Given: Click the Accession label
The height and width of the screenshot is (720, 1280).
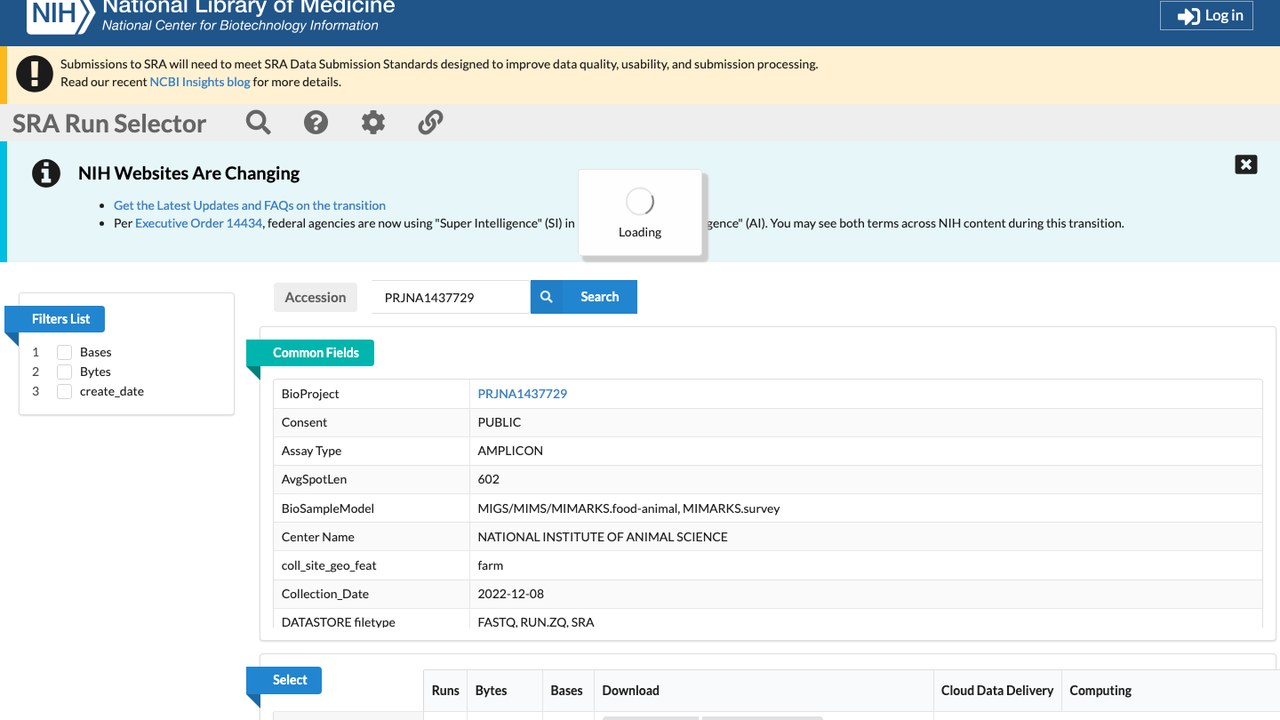Looking at the screenshot, I should point(315,297).
